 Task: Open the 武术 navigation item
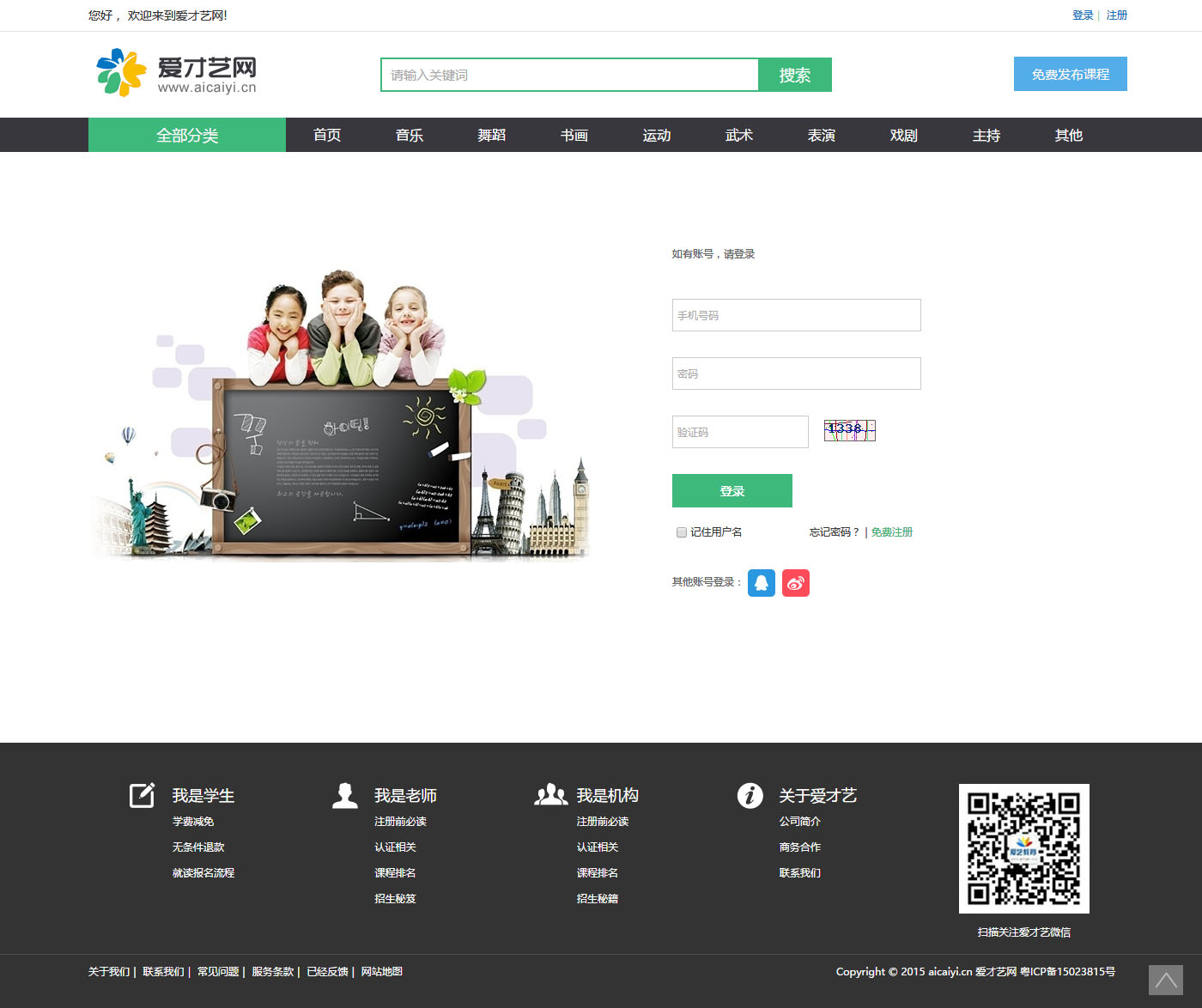pyautogui.click(x=739, y=135)
